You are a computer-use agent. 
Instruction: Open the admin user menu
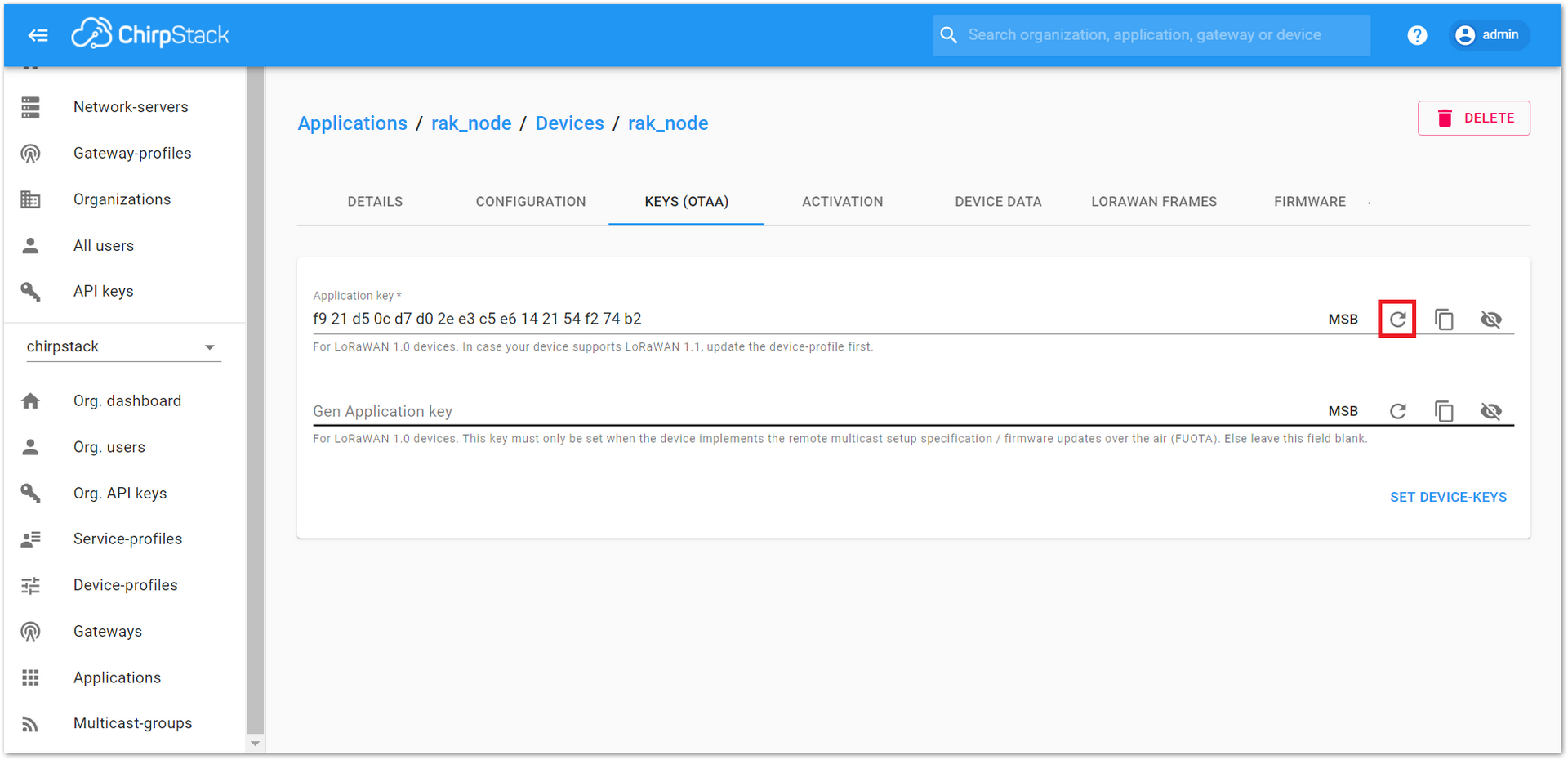point(1488,35)
